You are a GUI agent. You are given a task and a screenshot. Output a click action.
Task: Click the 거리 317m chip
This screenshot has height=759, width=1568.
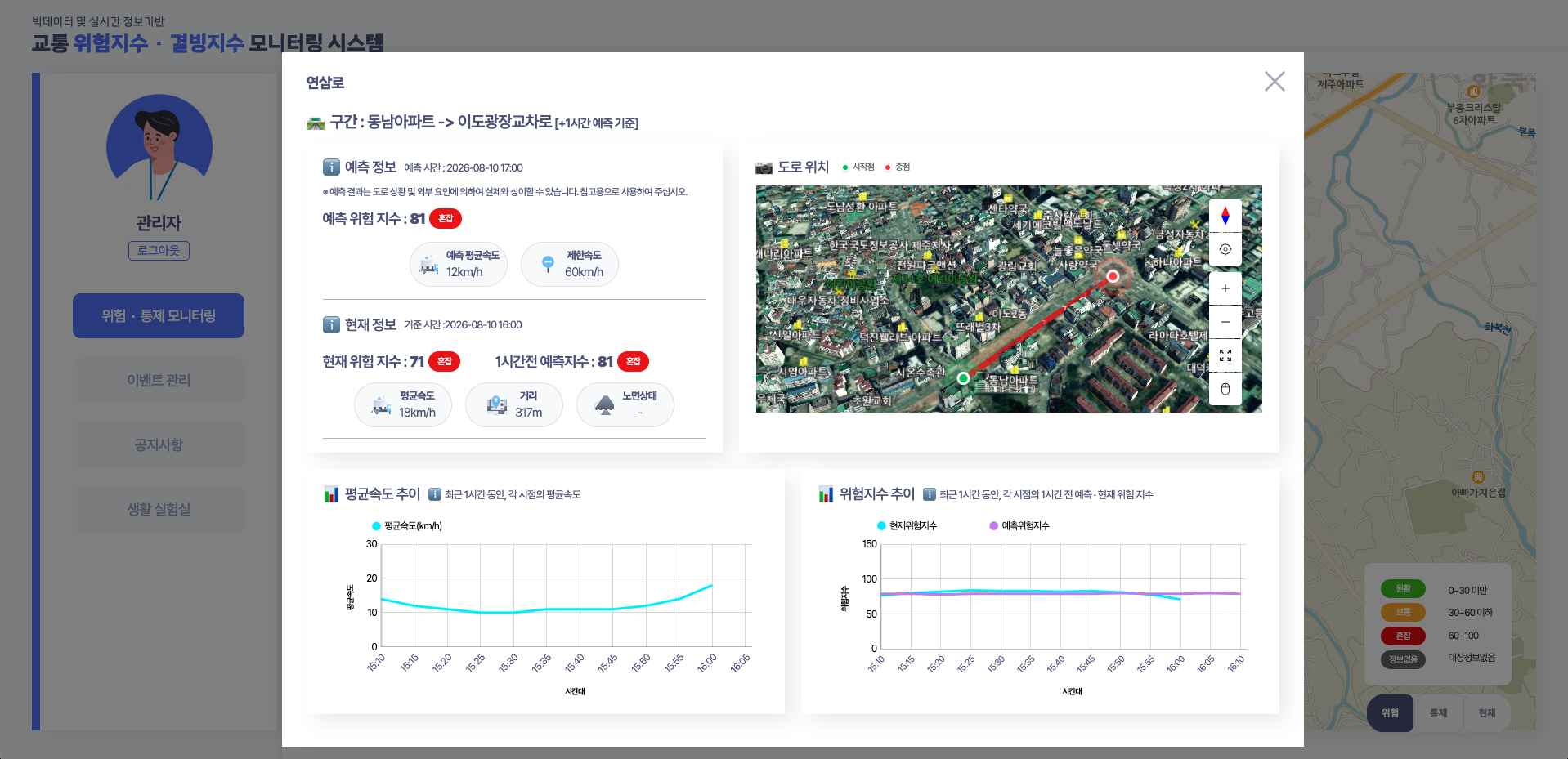514,404
